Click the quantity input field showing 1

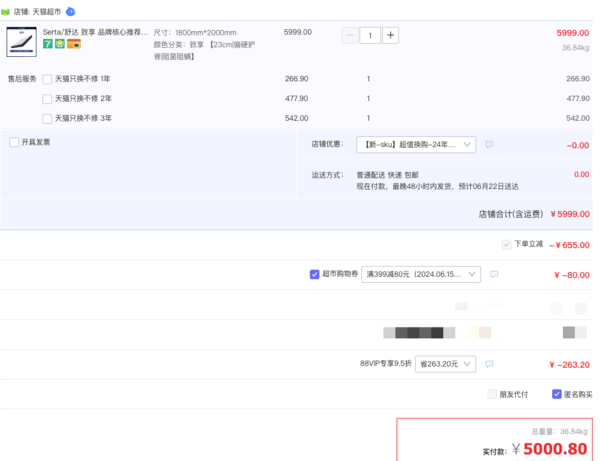[x=370, y=35]
